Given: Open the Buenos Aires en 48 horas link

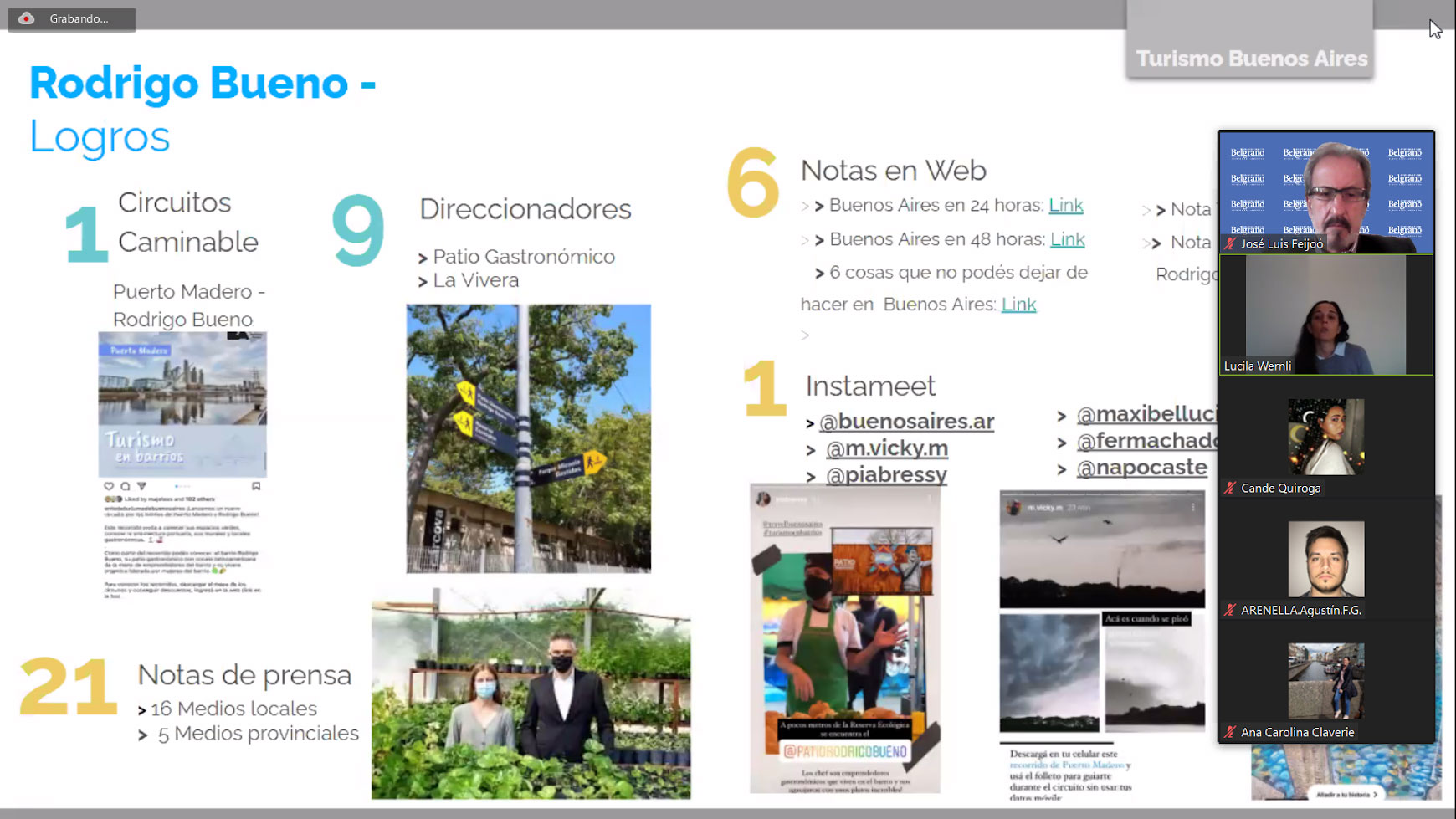Looking at the screenshot, I should [1067, 240].
